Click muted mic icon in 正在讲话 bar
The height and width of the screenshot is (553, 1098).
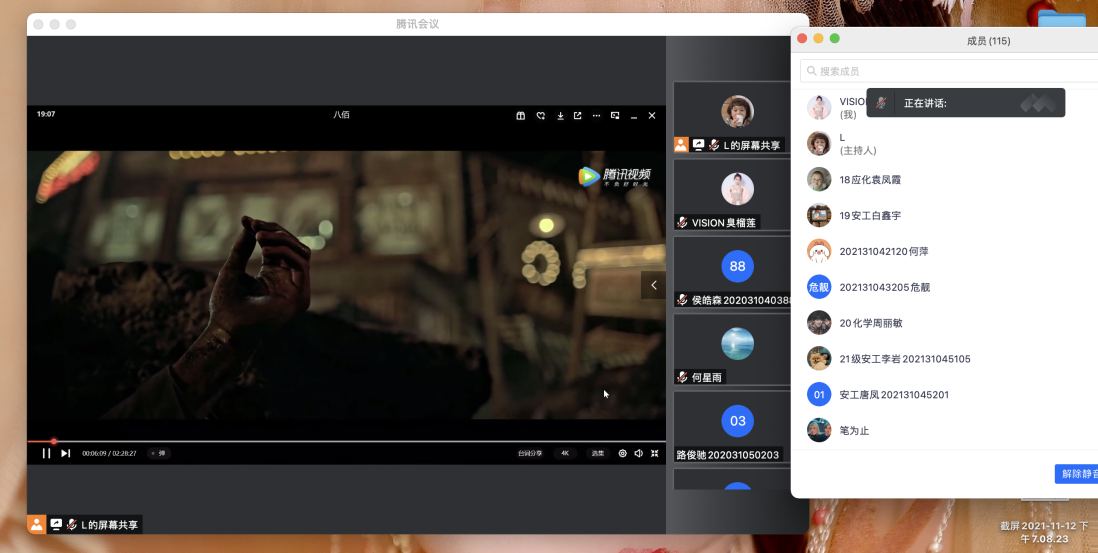click(881, 103)
